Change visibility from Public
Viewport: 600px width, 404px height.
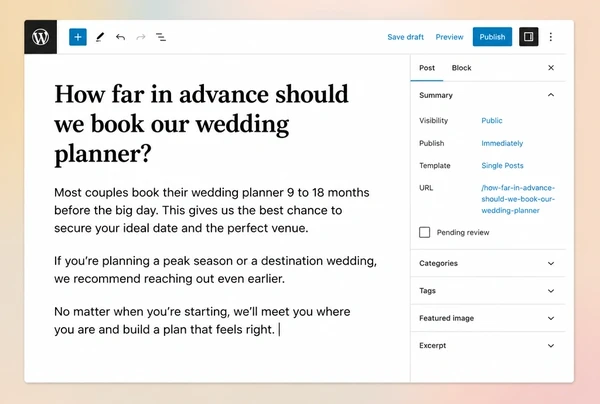pos(492,121)
